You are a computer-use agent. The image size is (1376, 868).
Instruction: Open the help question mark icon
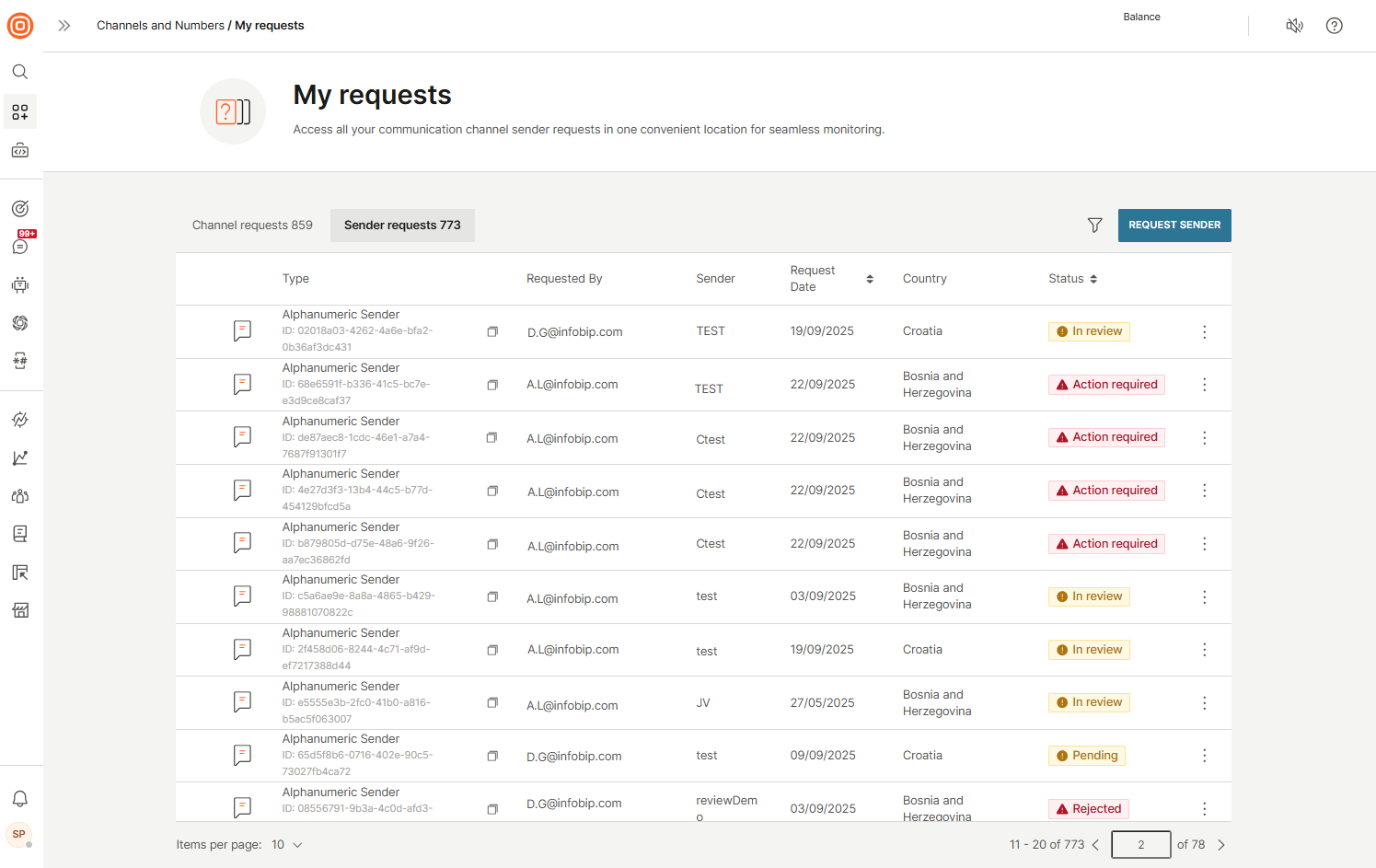pyautogui.click(x=1334, y=26)
